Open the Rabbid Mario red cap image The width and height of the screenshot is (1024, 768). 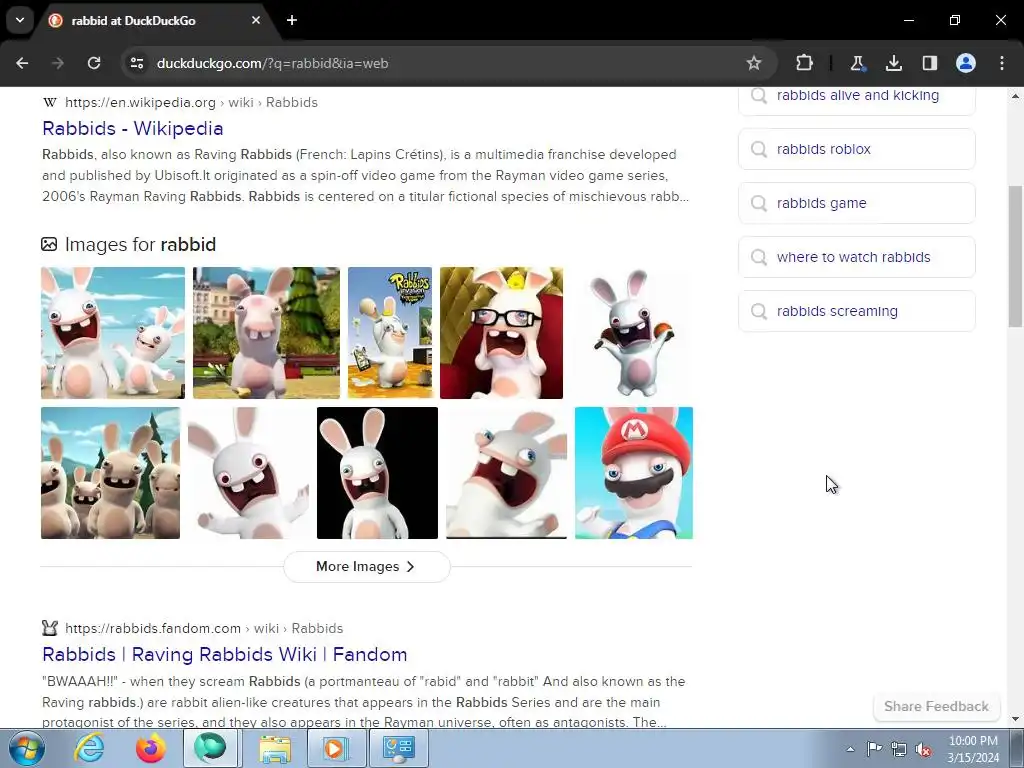click(x=634, y=473)
